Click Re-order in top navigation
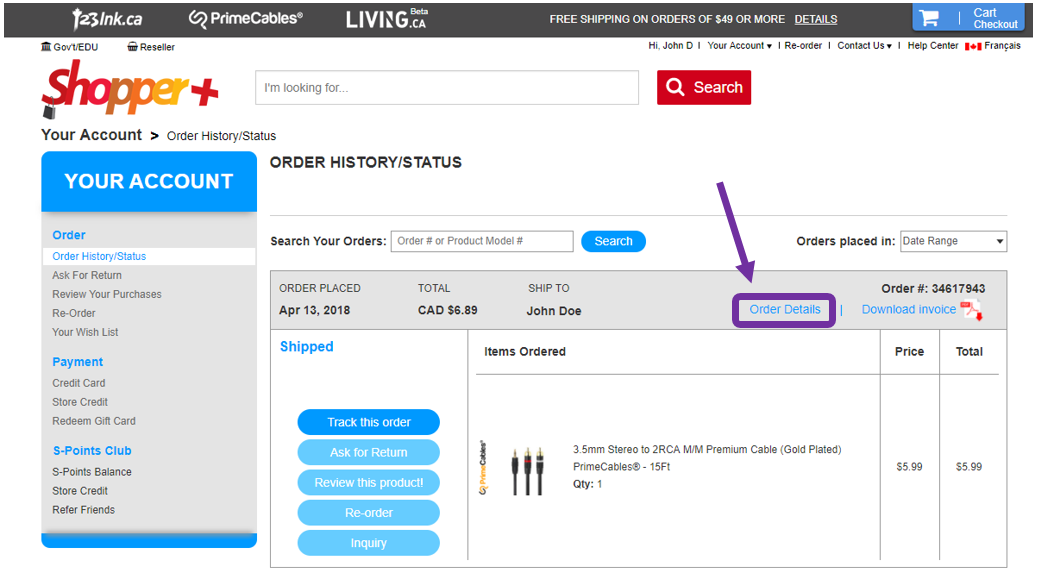This screenshot has height=576, width=1037. (803, 46)
